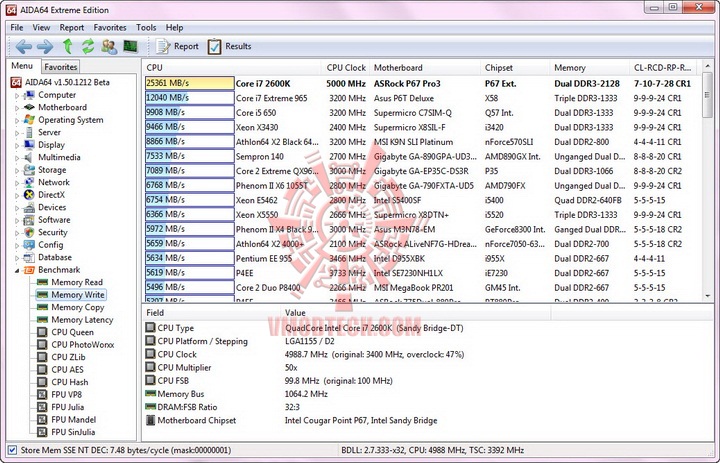Sort by the Motherboard column header
This screenshot has width=720, height=463.
click(425, 68)
